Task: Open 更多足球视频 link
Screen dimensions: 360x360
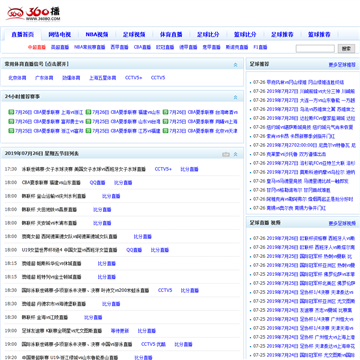Action: [342, 223]
